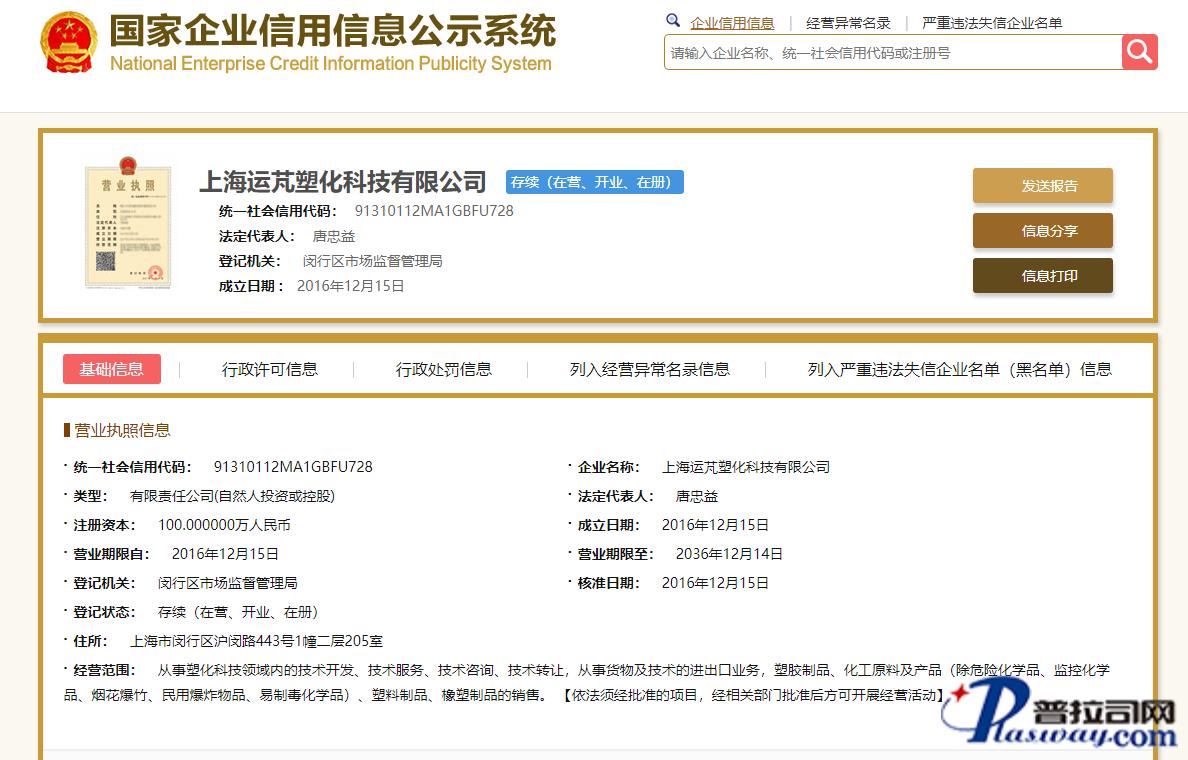
Task: Open the 列入严重违法失信企业名单（黑名单）信息 tab
Action: pos(960,369)
